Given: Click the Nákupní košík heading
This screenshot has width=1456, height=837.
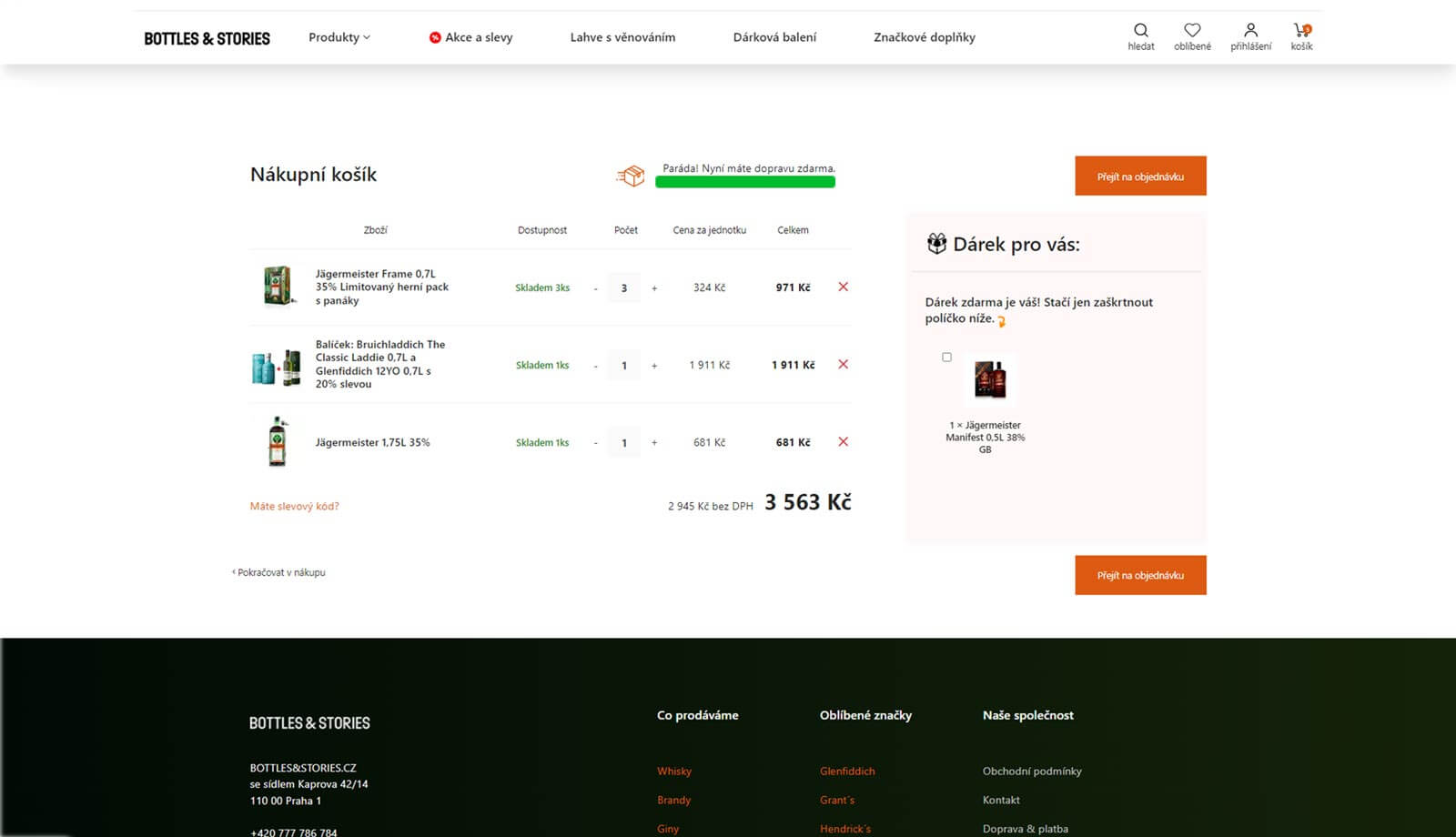Looking at the screenshot, I should 313,175.
